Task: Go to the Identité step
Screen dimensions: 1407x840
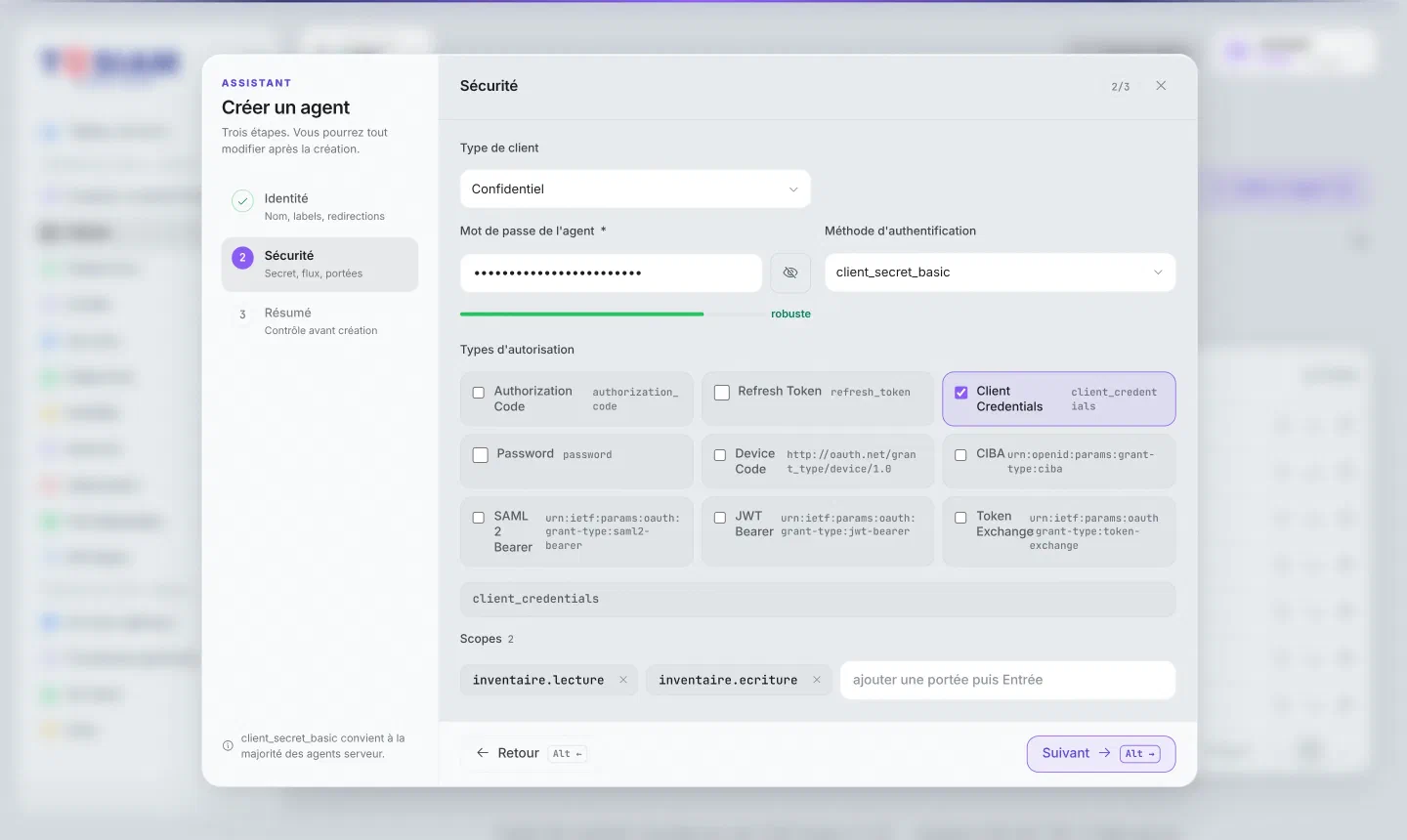Action: pos(320,207)
